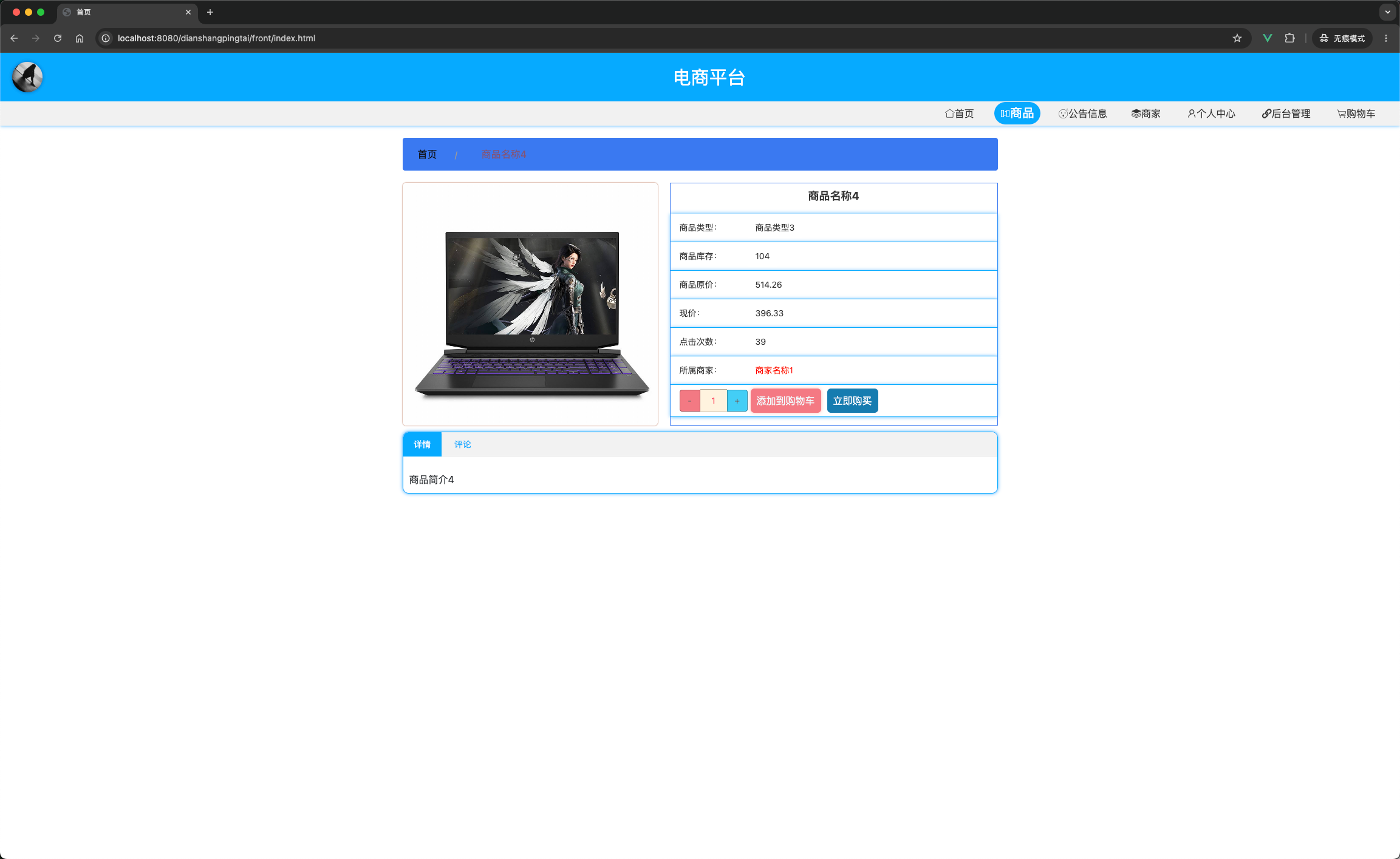Open 购物车 in the navigation menu
Image resolution: width=1400 pixels, height=859 pixels.
click(x=1356, y=114)
